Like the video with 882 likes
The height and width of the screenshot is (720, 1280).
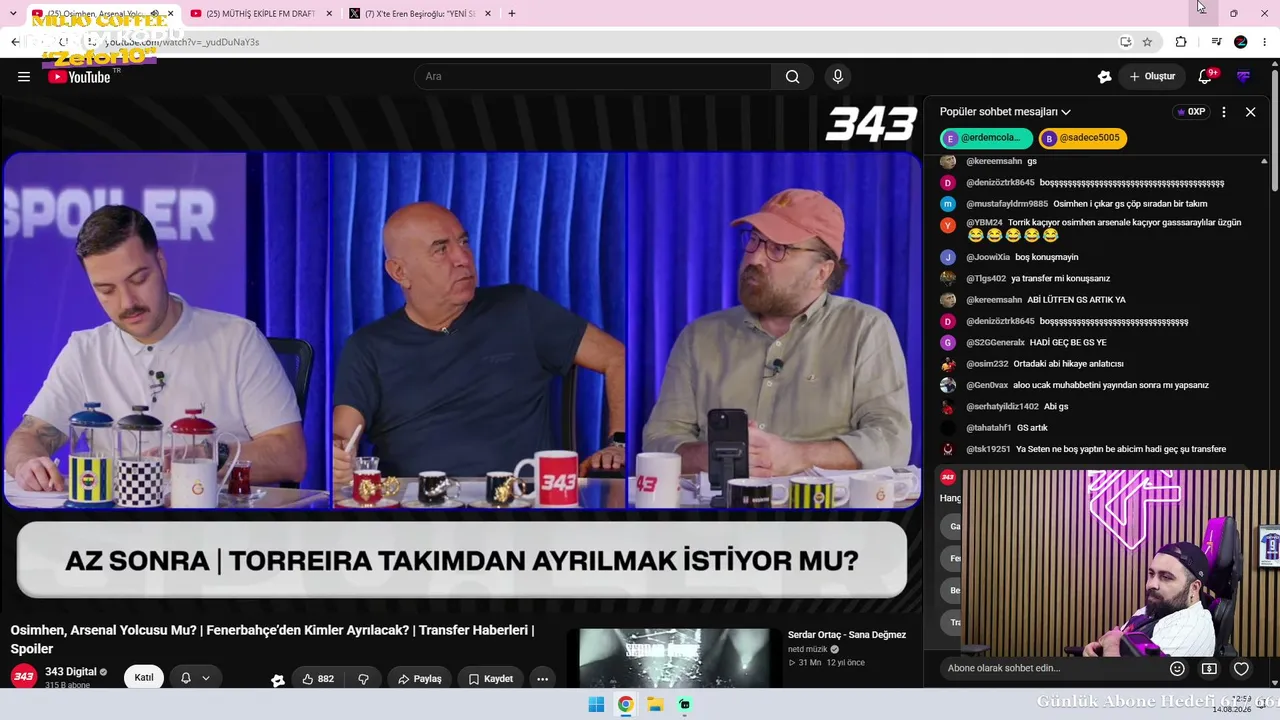pyautogui.click(x=317, y=679)
